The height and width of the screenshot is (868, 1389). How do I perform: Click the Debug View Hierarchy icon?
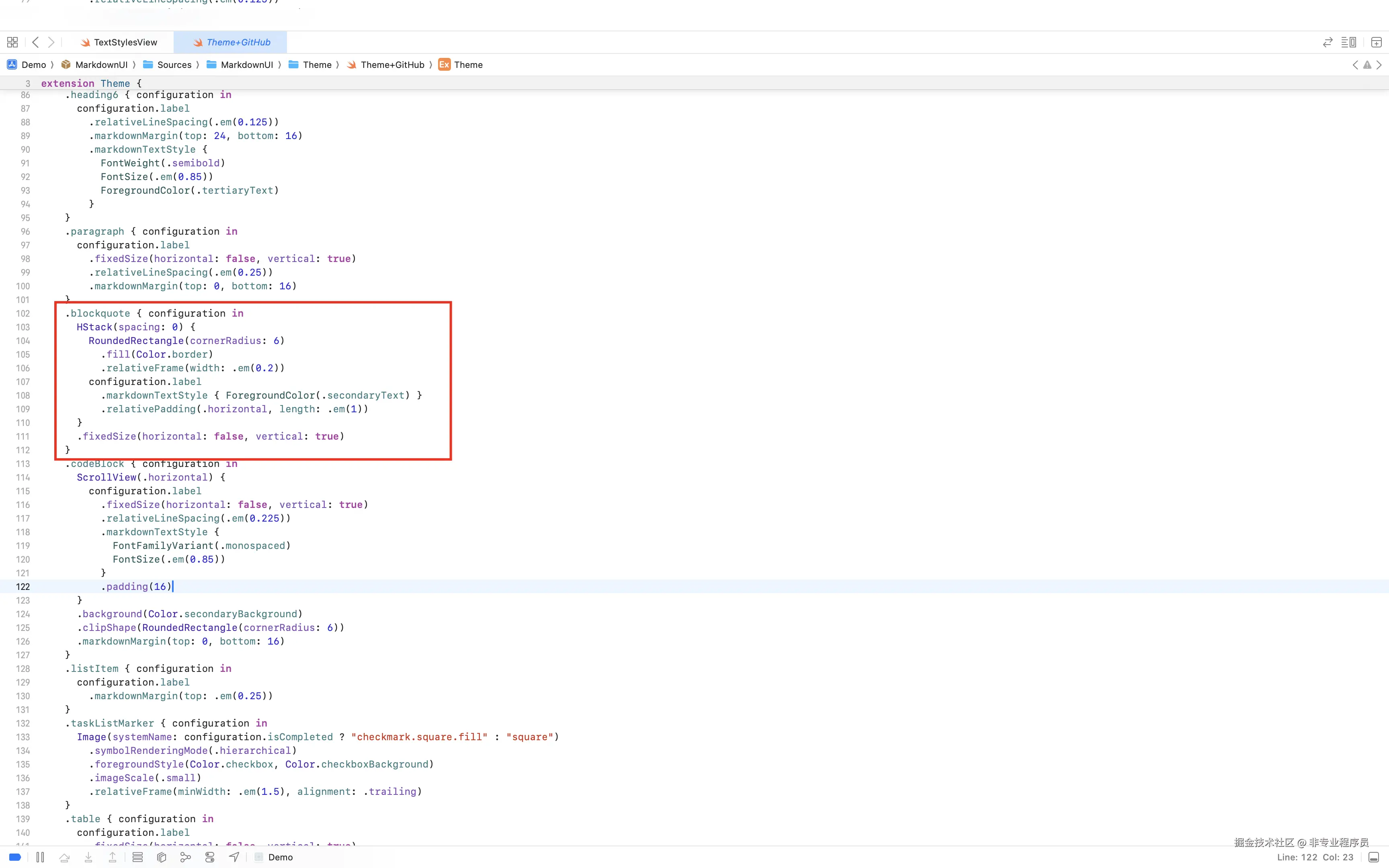point(161,857)
